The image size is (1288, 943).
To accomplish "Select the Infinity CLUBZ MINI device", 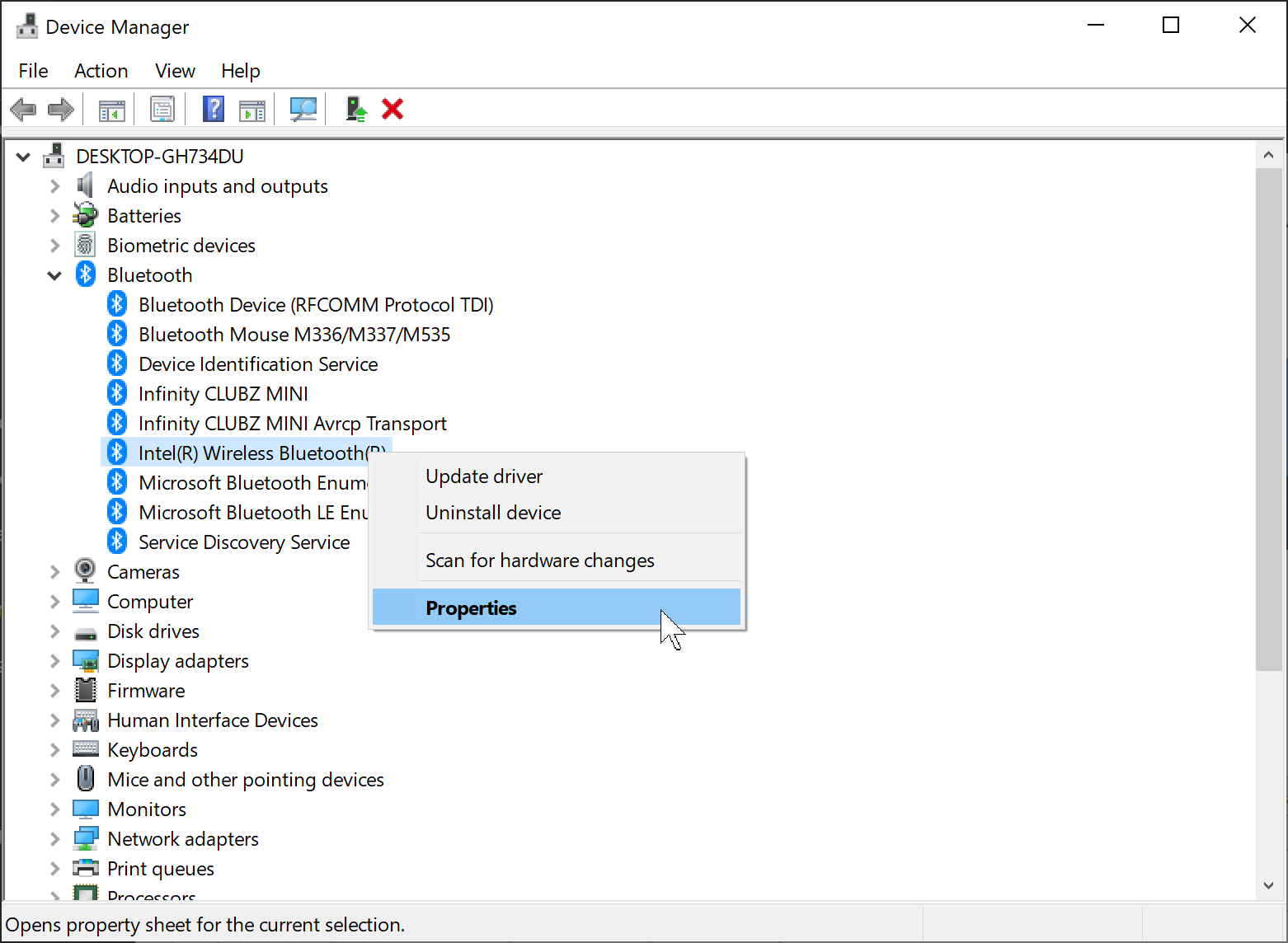I will (x=223, y=394).
